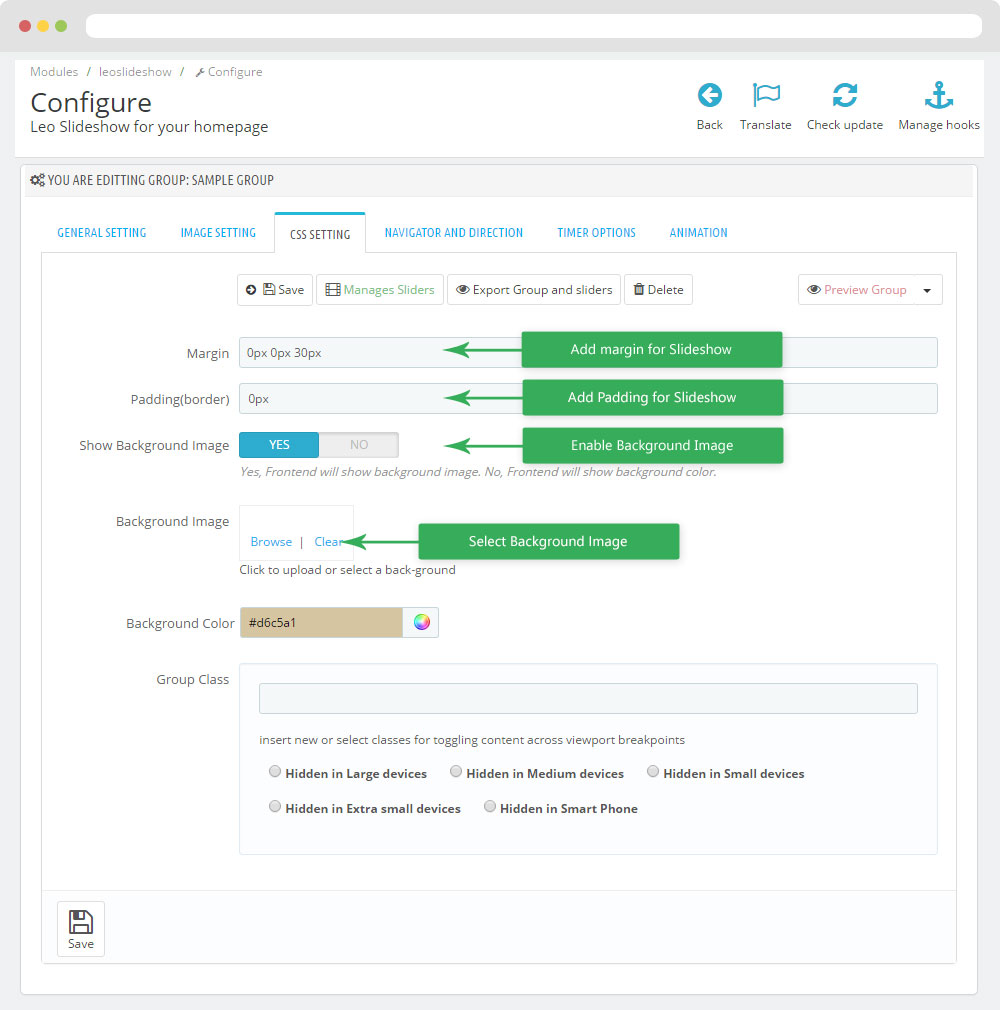This screenshot has height=1010, width=1000.
Task: Focus the Padding(border) input field
Action: click(588, 399)
